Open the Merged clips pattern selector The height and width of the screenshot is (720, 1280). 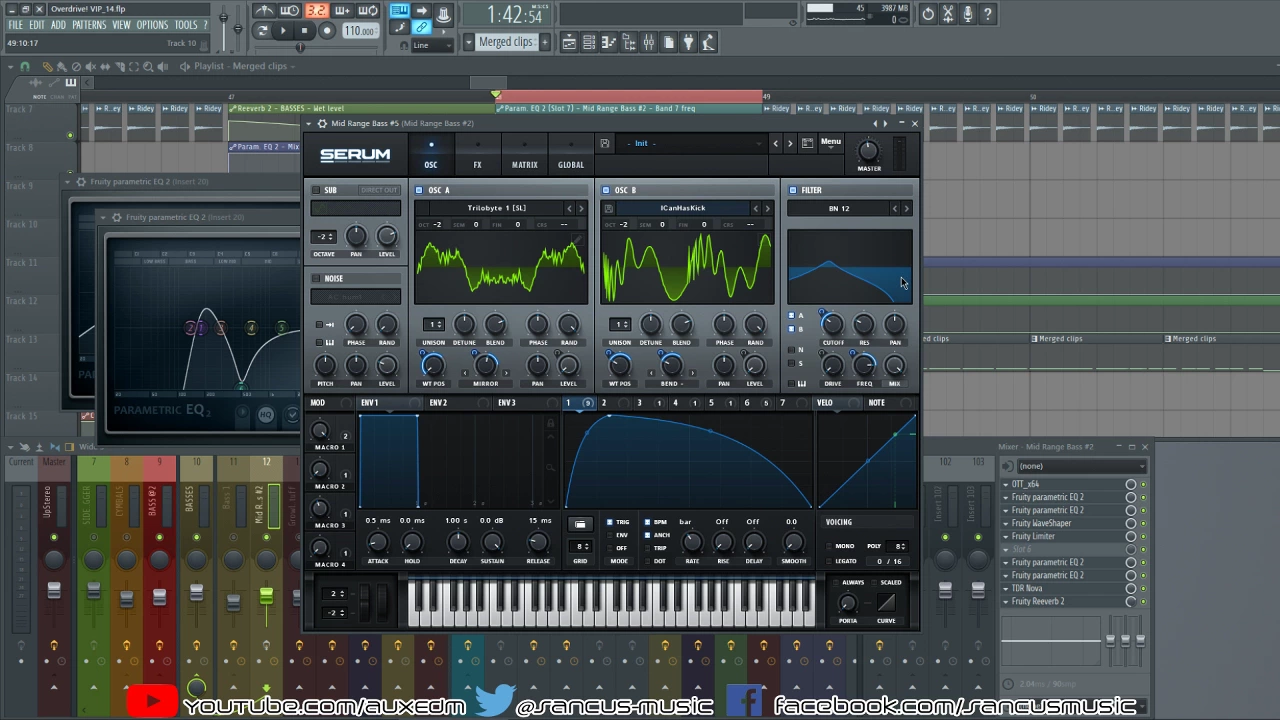[506, 42]
